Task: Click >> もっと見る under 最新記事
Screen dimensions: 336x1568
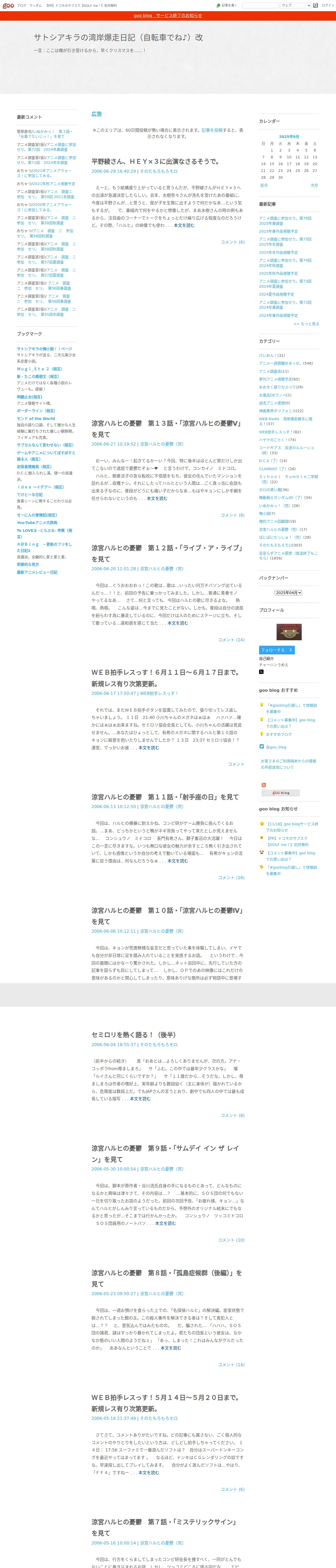Action: [306, 324]
